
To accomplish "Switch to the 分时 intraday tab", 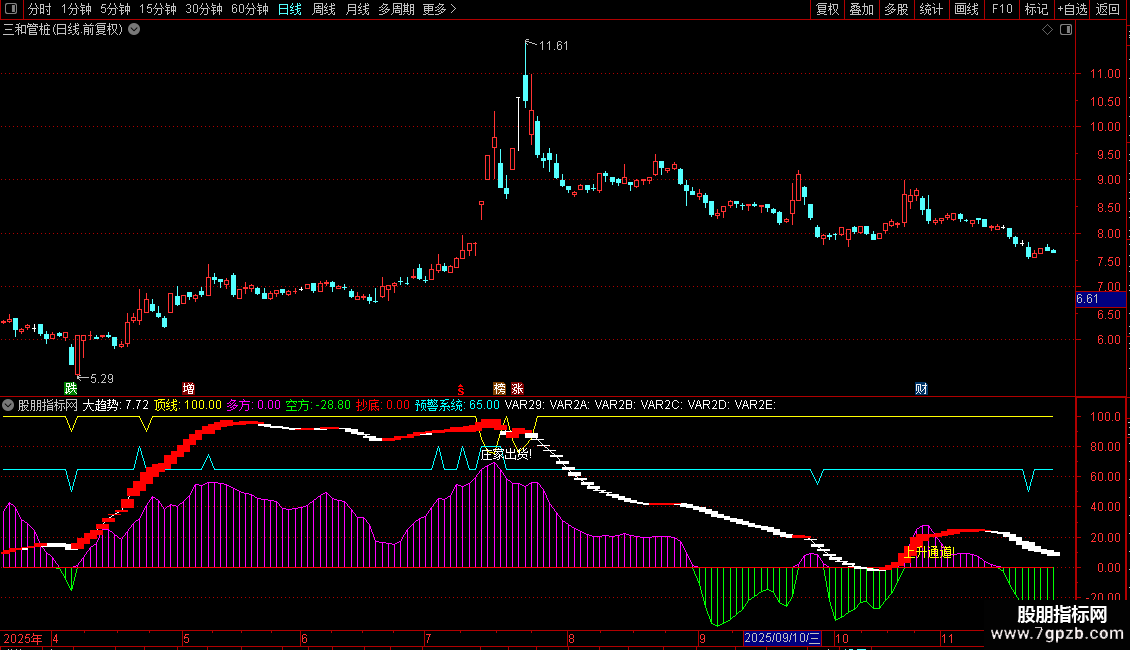I will point(39,10).
